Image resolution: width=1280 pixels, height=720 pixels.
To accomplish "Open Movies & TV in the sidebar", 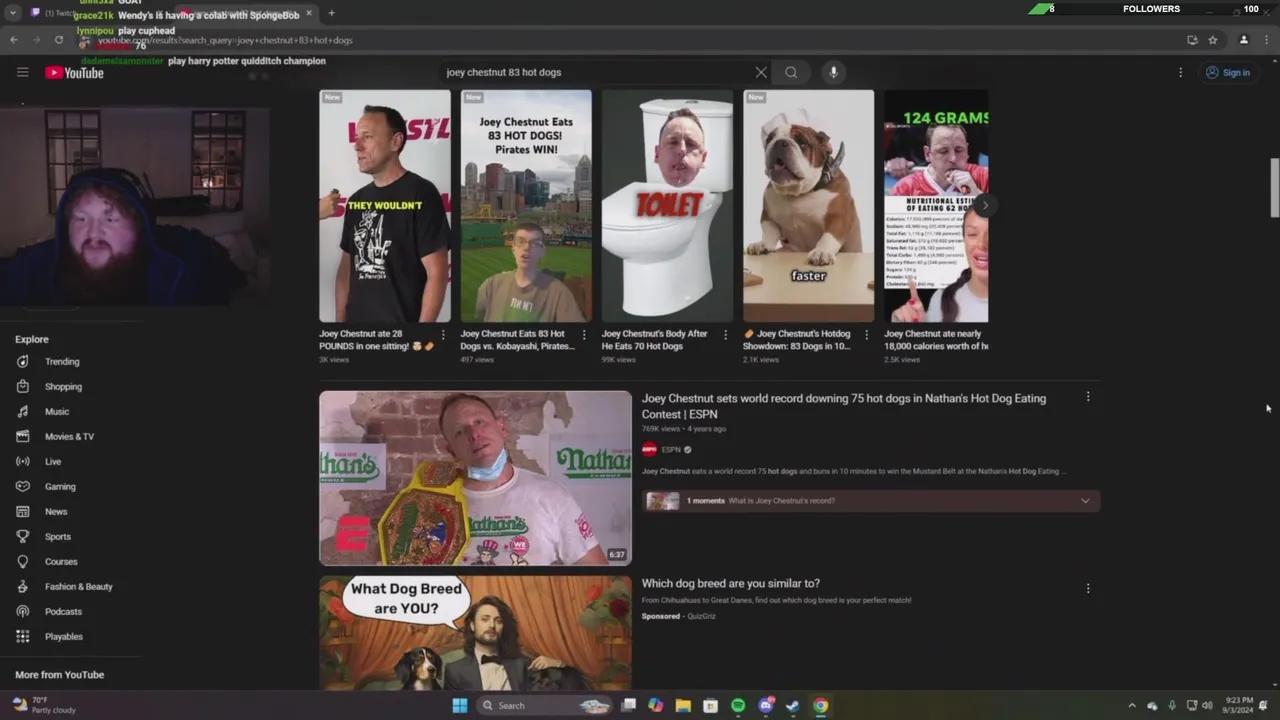I will pos(70,436).
